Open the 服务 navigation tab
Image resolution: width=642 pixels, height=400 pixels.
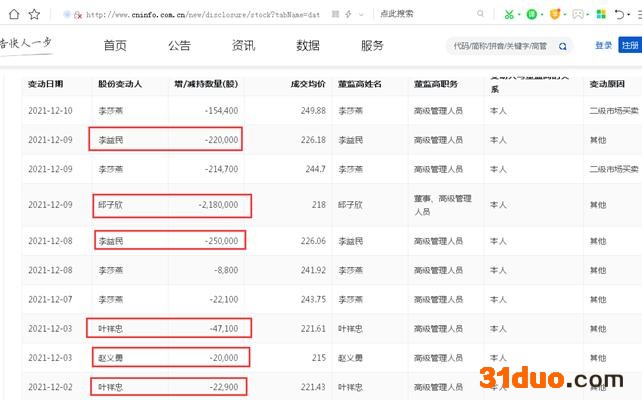(372, 45)
